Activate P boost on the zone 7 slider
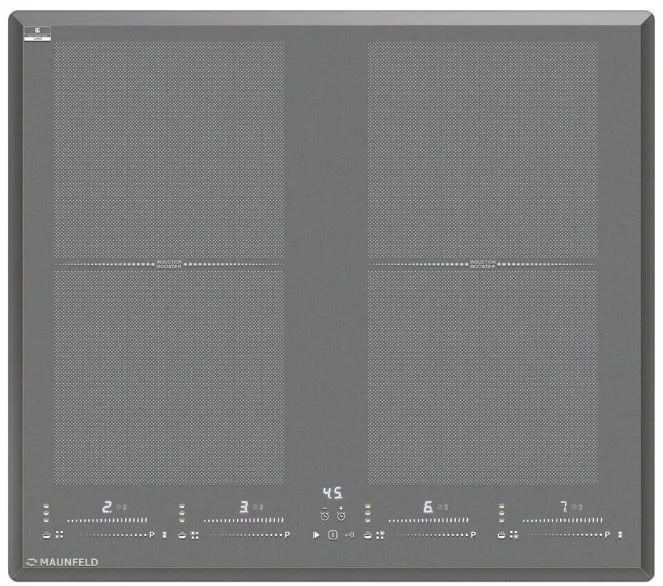Viewport: 663px width, 586px height. [x=607, y=535]
